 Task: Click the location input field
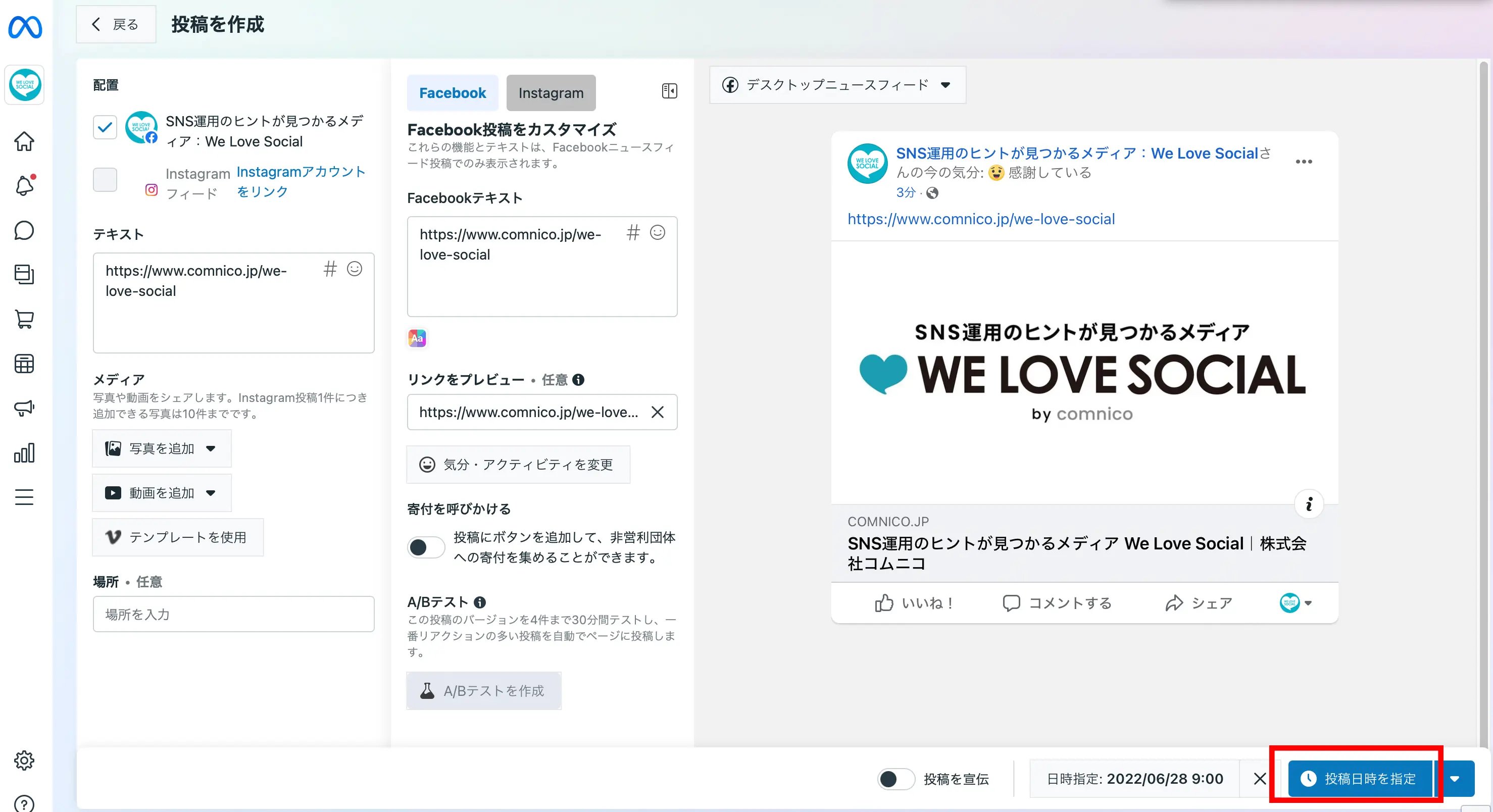point(233,614)
